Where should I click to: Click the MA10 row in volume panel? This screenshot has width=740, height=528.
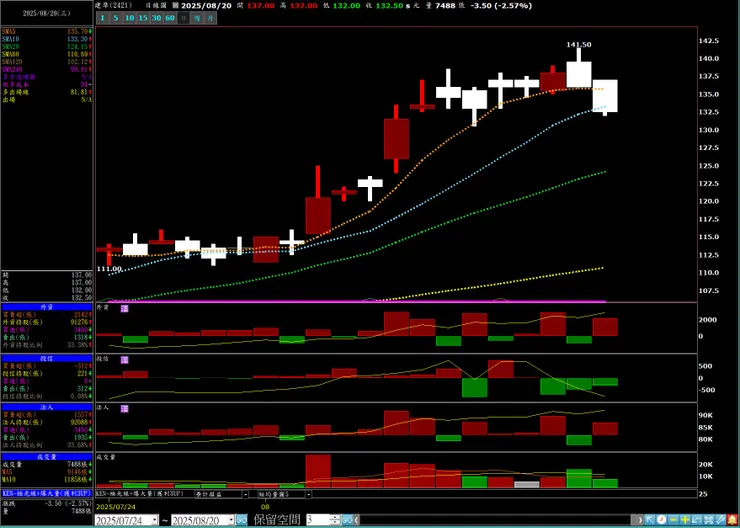click(x=47, y=480)
